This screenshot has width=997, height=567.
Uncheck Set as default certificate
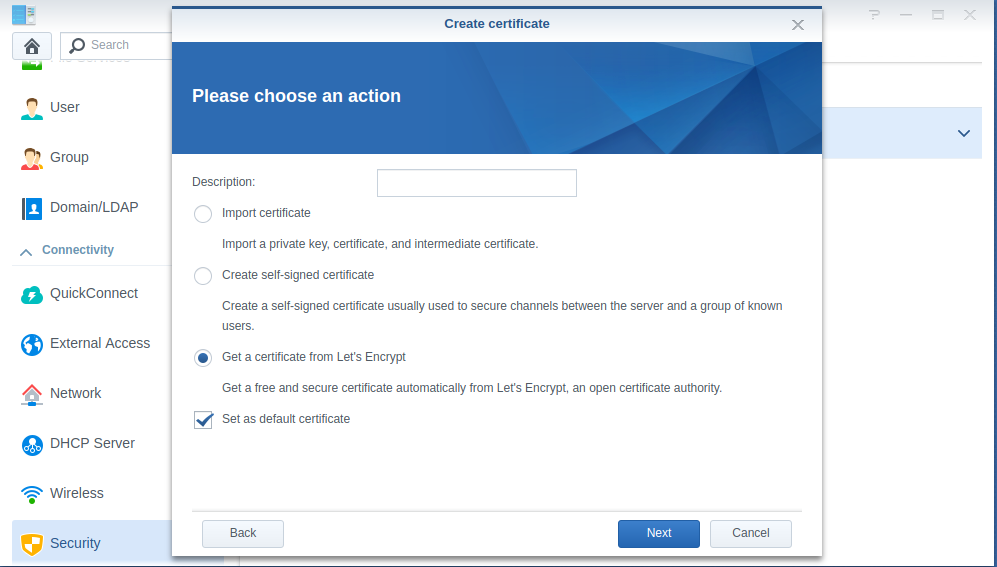pos(204,420)
